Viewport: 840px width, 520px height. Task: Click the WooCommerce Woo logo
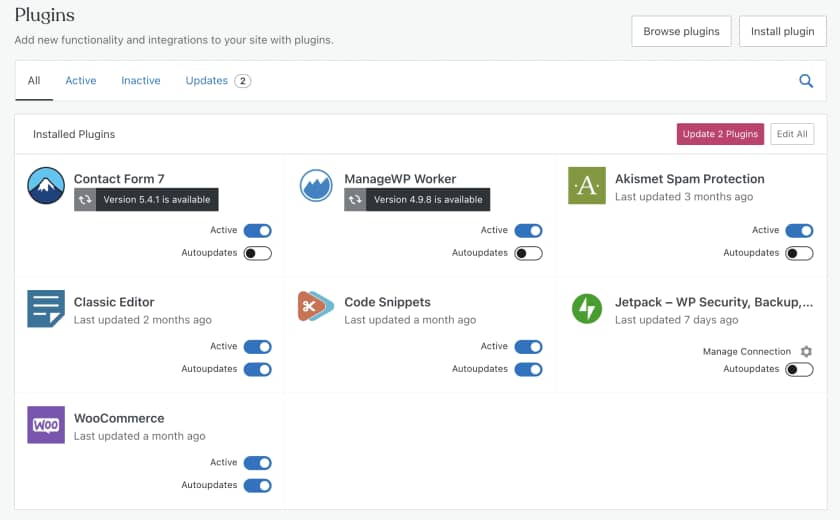tap(46, 425)
